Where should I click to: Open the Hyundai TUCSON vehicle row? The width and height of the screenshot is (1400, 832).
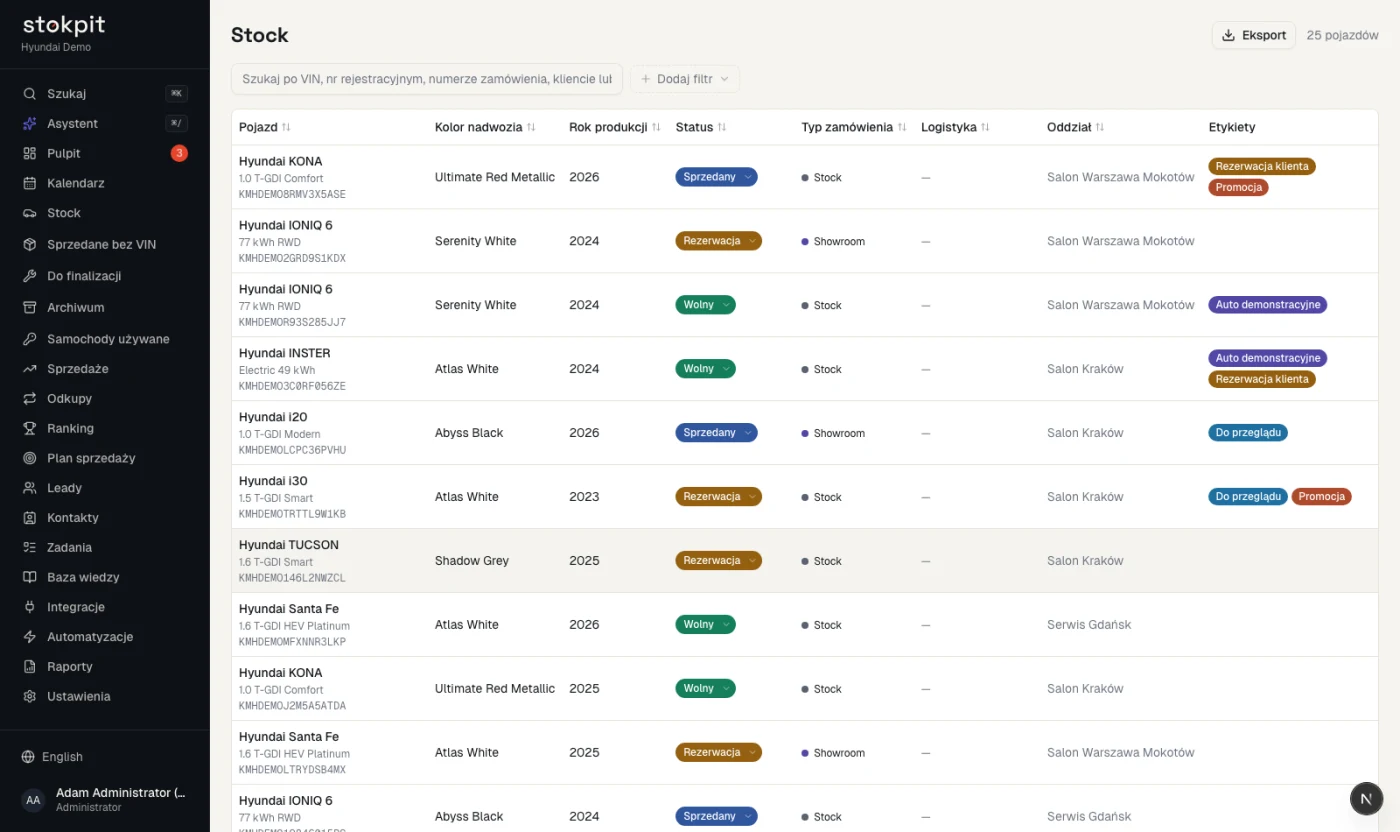click(x=805, y=561)
